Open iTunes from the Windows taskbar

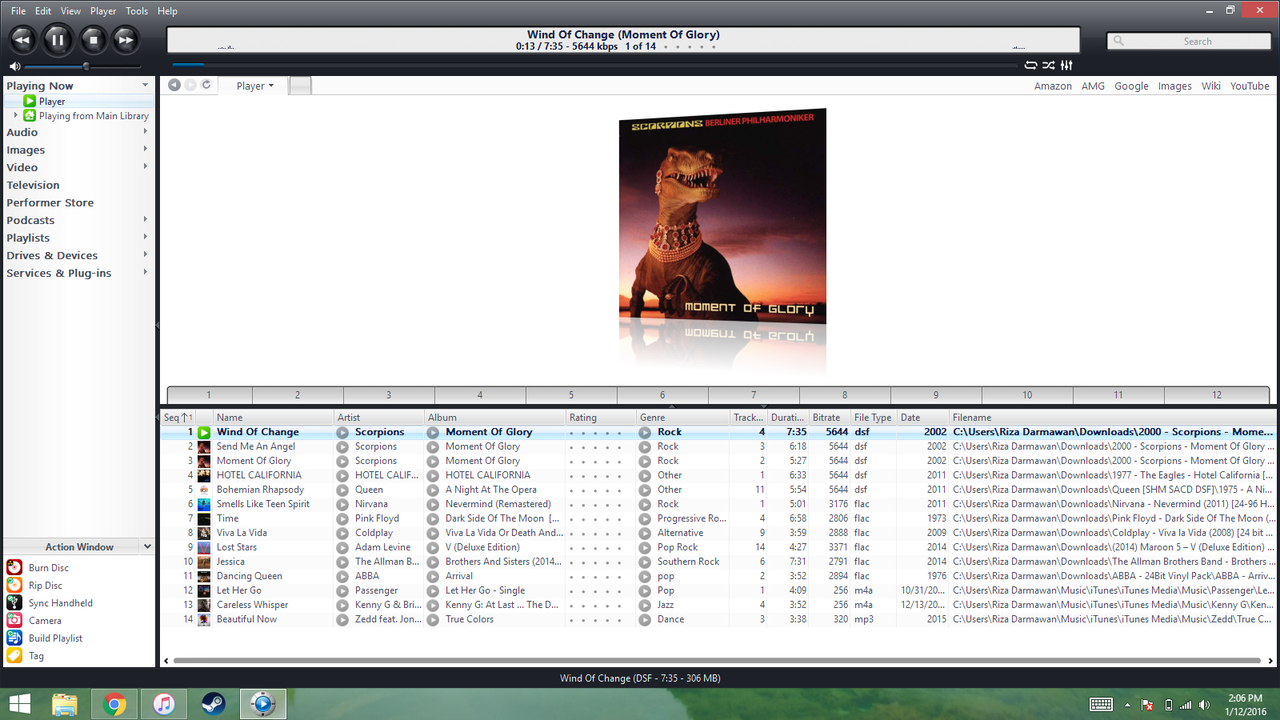[164, 704]
